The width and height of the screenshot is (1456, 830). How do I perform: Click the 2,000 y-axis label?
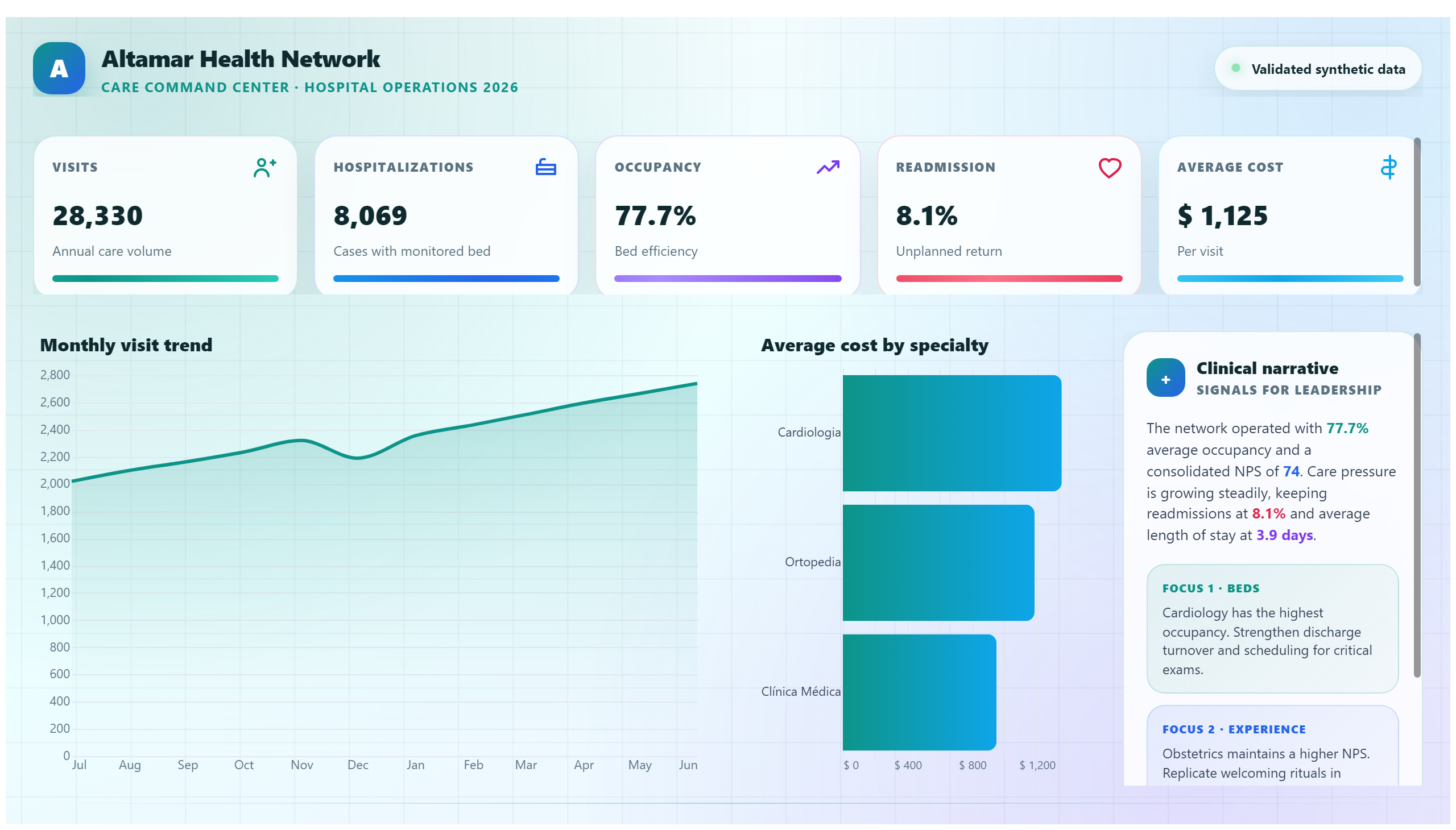point(55,483)
